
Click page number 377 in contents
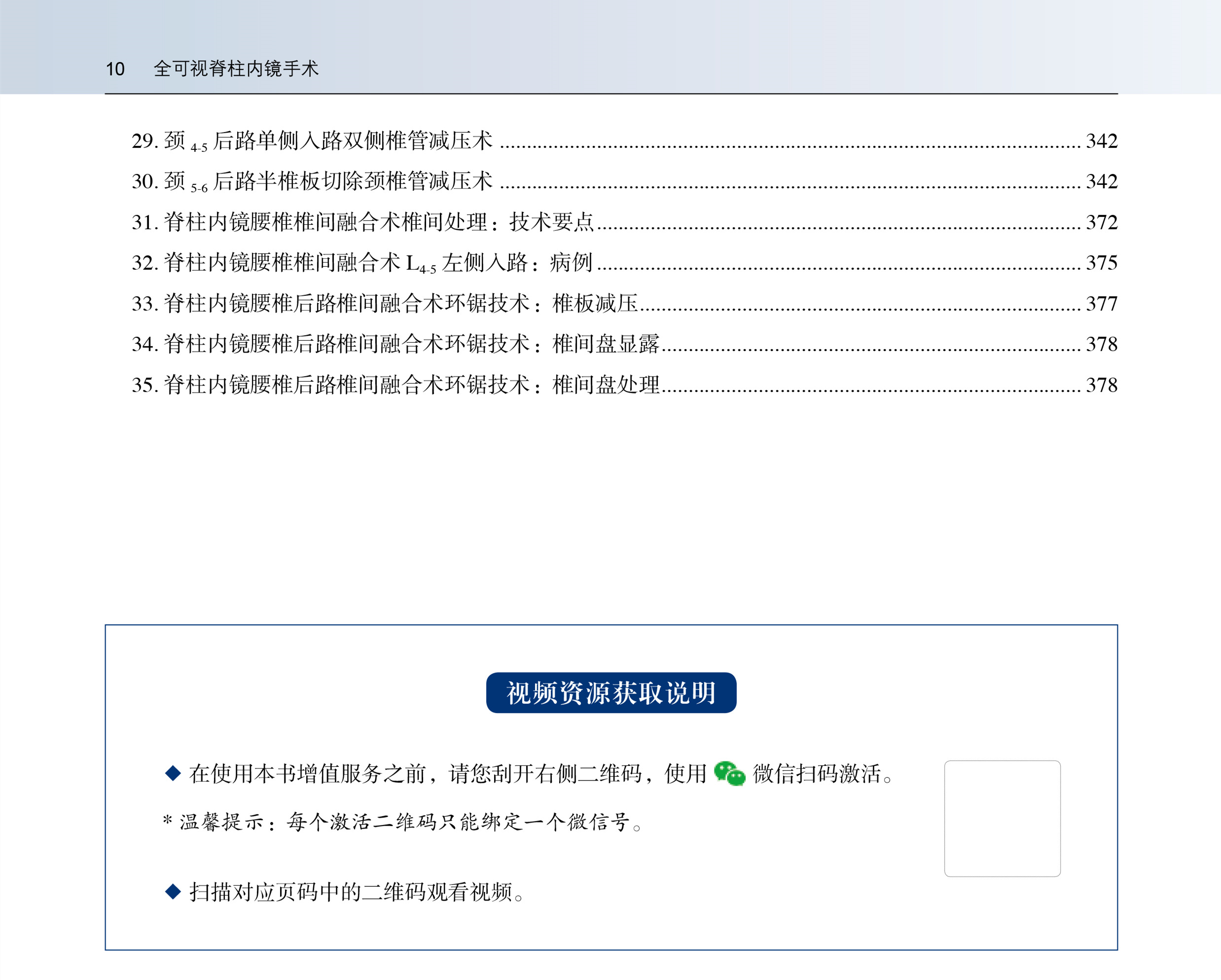(1101, 304)
